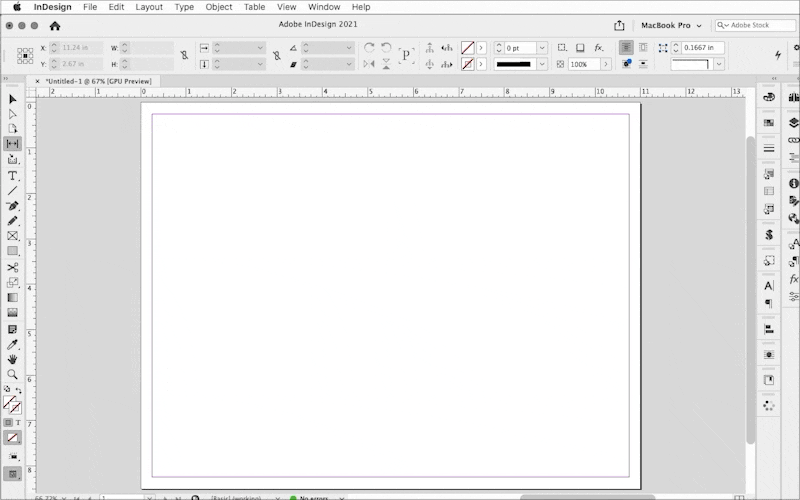Screen dimensions: 800x500
Task: Click the Adobe Stock search field
Action: tap(756, 25)
